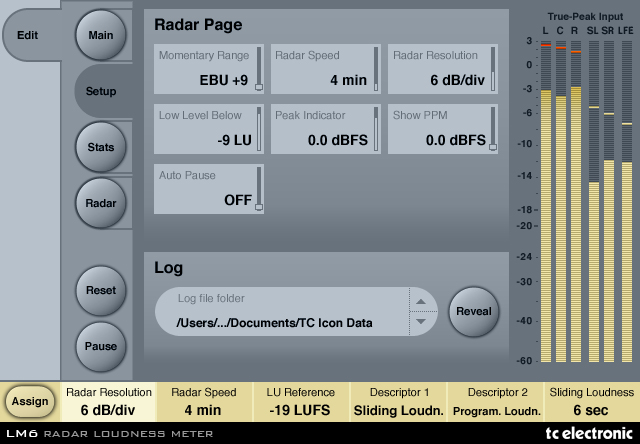Viewport: 640px width, 444px height.
Task: Click the Show PPM slider
Action: pyautogui.click(x=493, y=129)
